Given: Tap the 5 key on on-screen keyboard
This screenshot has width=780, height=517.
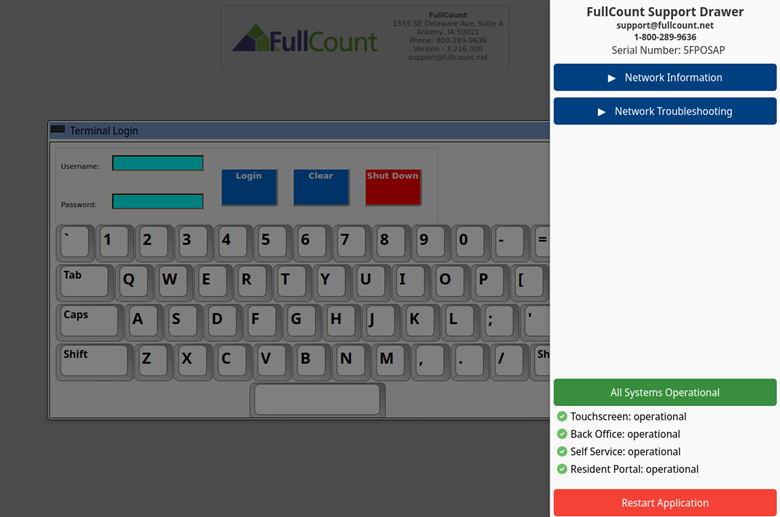Looking at the screenshot, I should [x=273, y=243].
